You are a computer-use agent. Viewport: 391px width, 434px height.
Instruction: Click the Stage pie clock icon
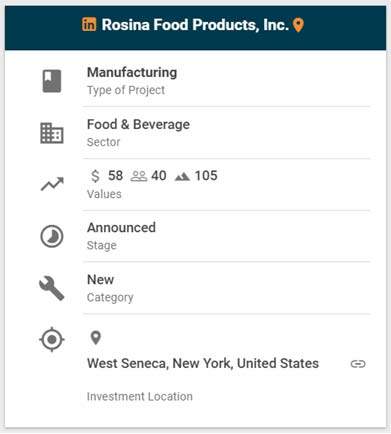pos(52,236)
